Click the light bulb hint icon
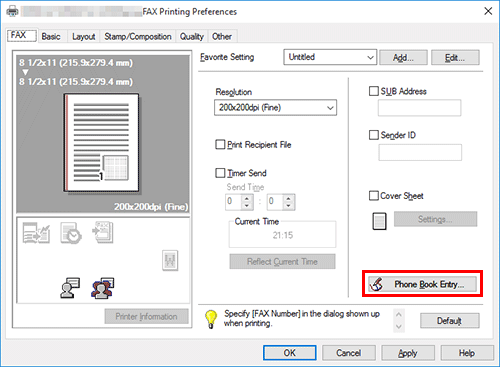The height and width of the screenshot is (367, 500). click(211, 319)
